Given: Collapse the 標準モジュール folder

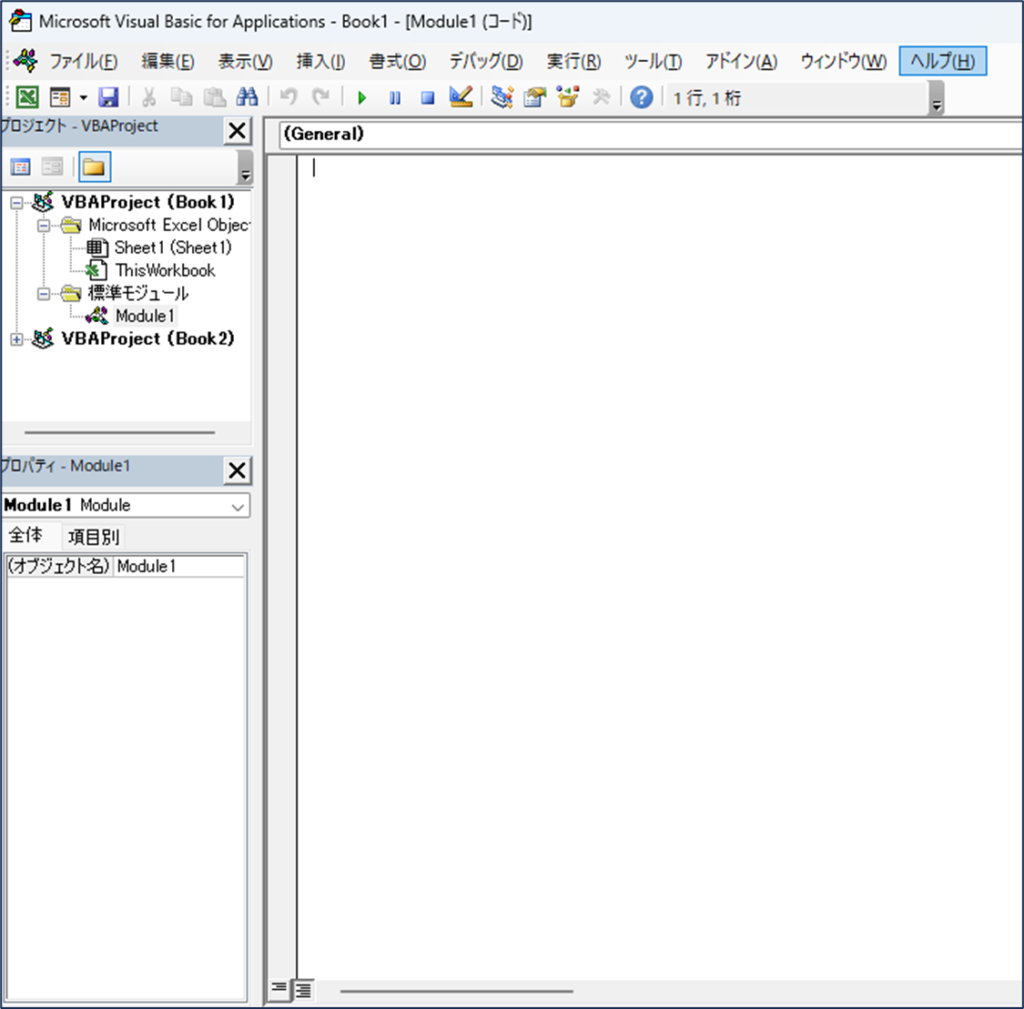Looking at the screenshot, I should (x=43, y=294).
